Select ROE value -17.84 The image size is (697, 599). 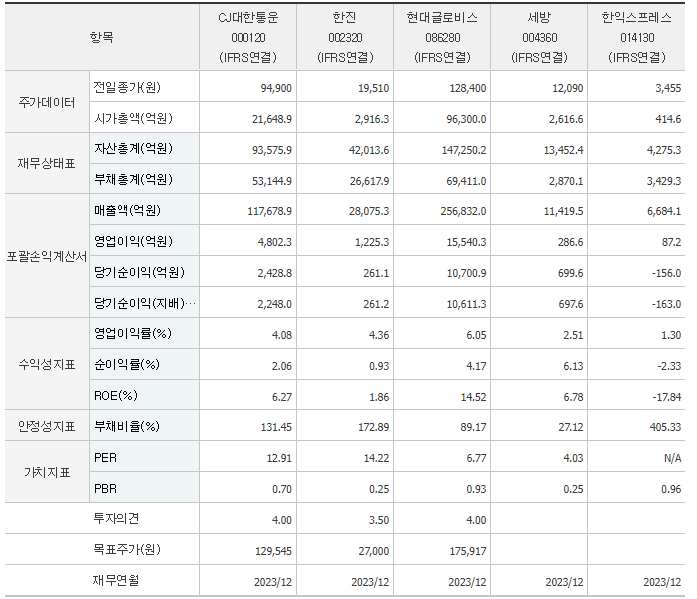click(x=666, y=397)
